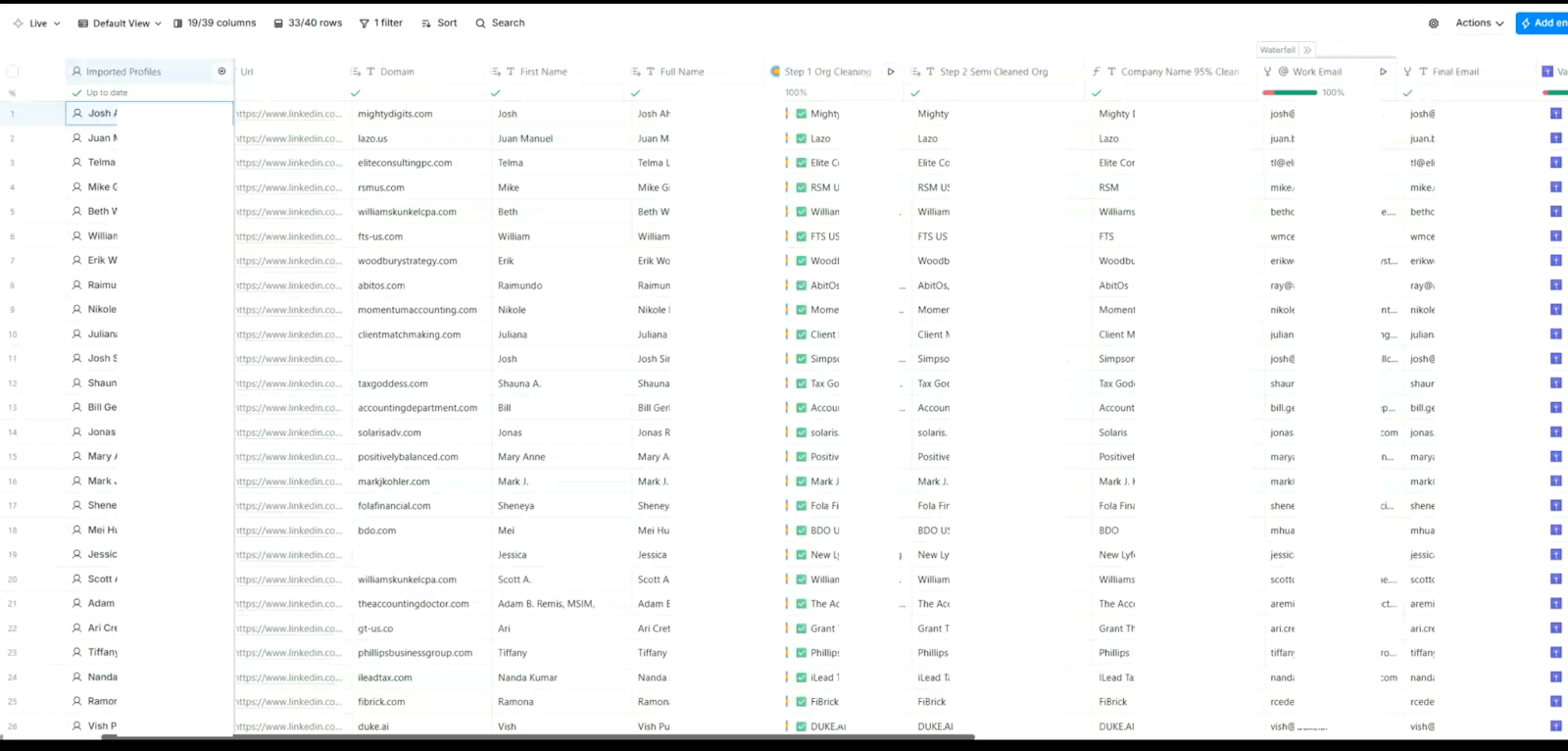Open the LinkedIn URL in row 1

point(290,114)
